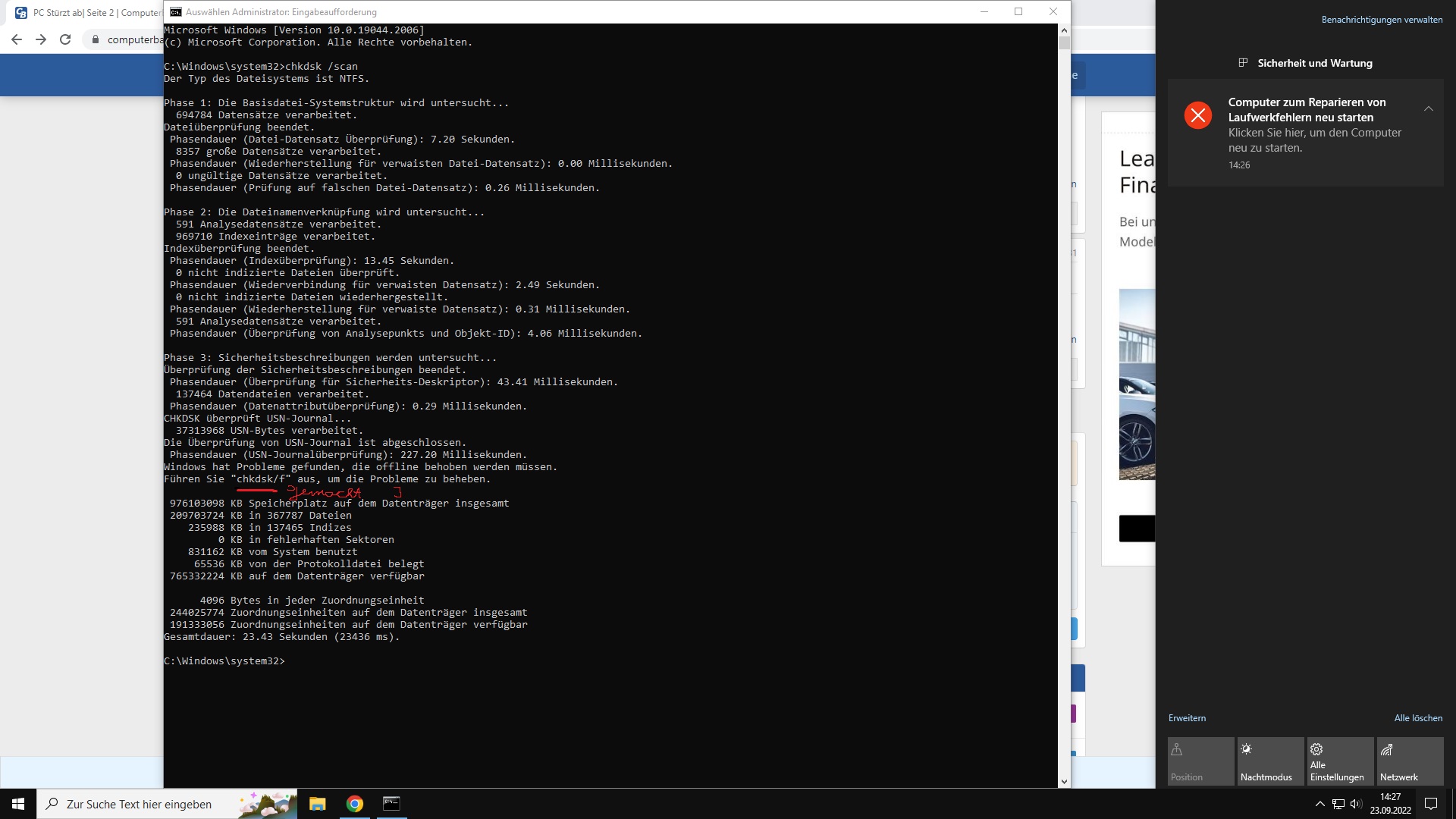This screenshot has width=1456, height=819.
Task: Open the Windows Start menu
Action: (18, 804)
